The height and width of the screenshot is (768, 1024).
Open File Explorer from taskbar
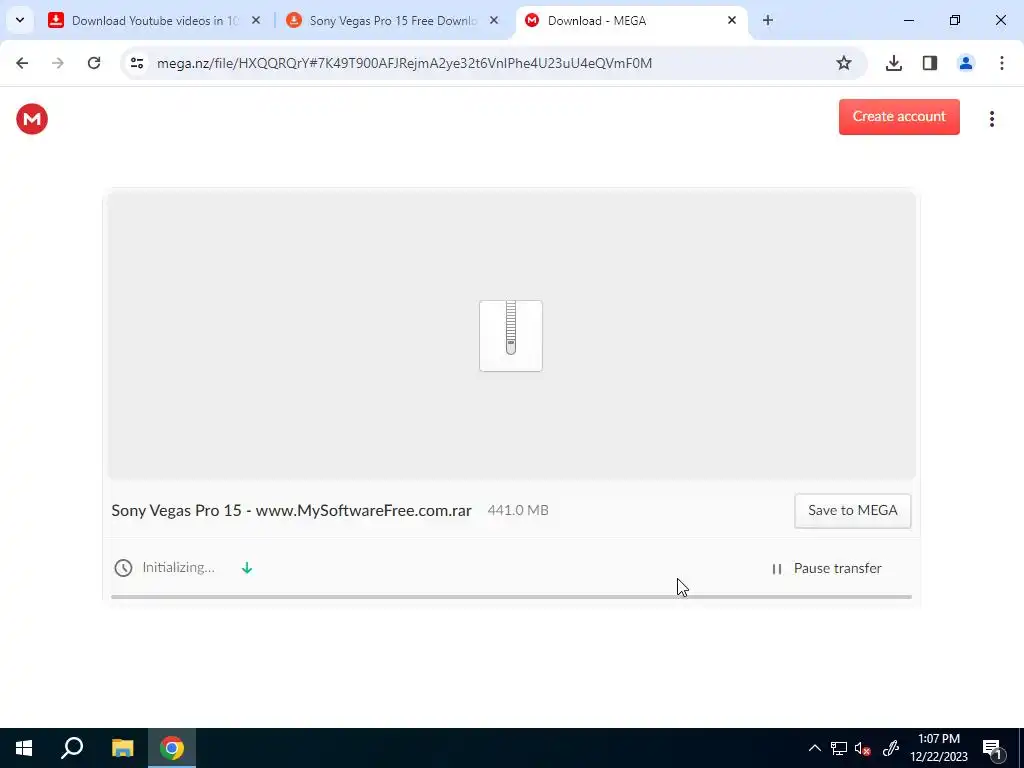click(122, 748)
